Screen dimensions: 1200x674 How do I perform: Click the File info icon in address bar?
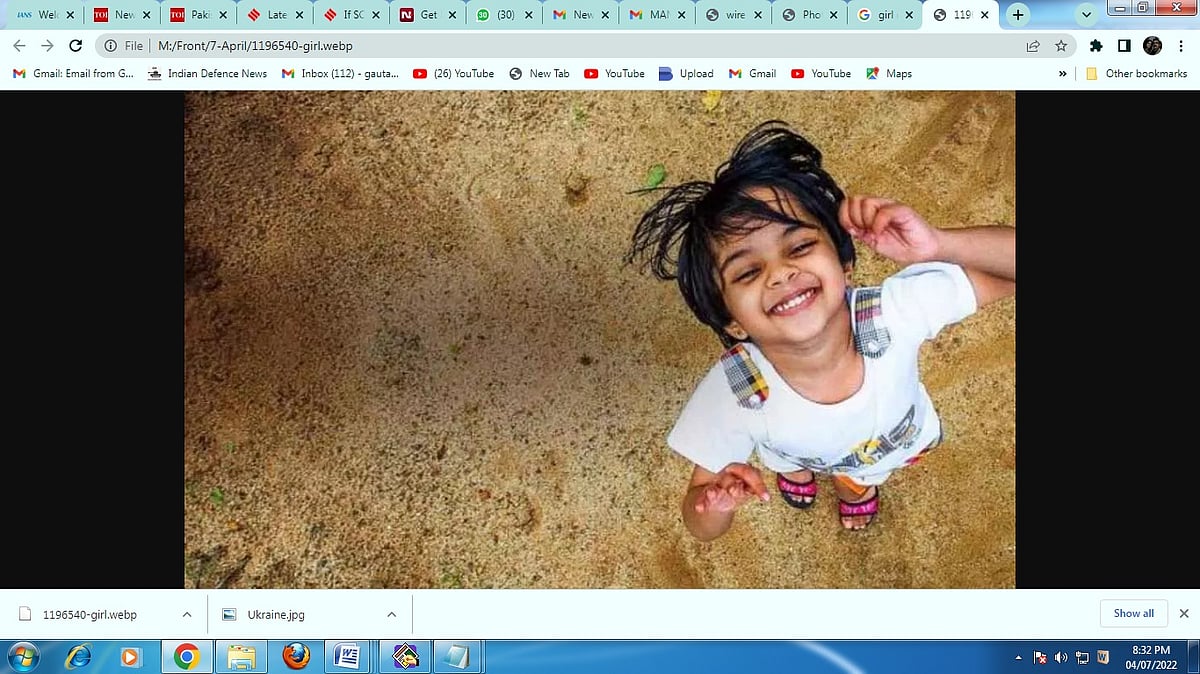pyautogui.click(x=111, y=46)
